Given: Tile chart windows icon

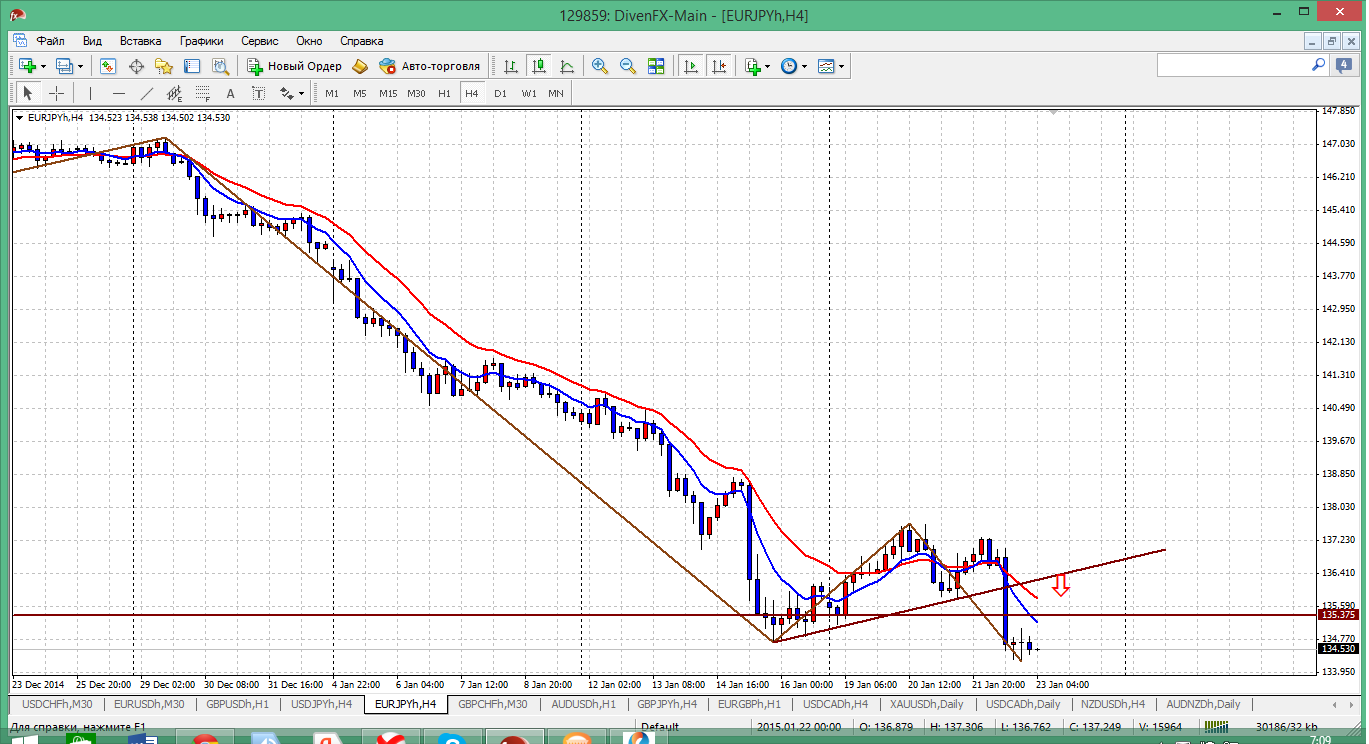Looking at the screenshot, I should 656,66.
